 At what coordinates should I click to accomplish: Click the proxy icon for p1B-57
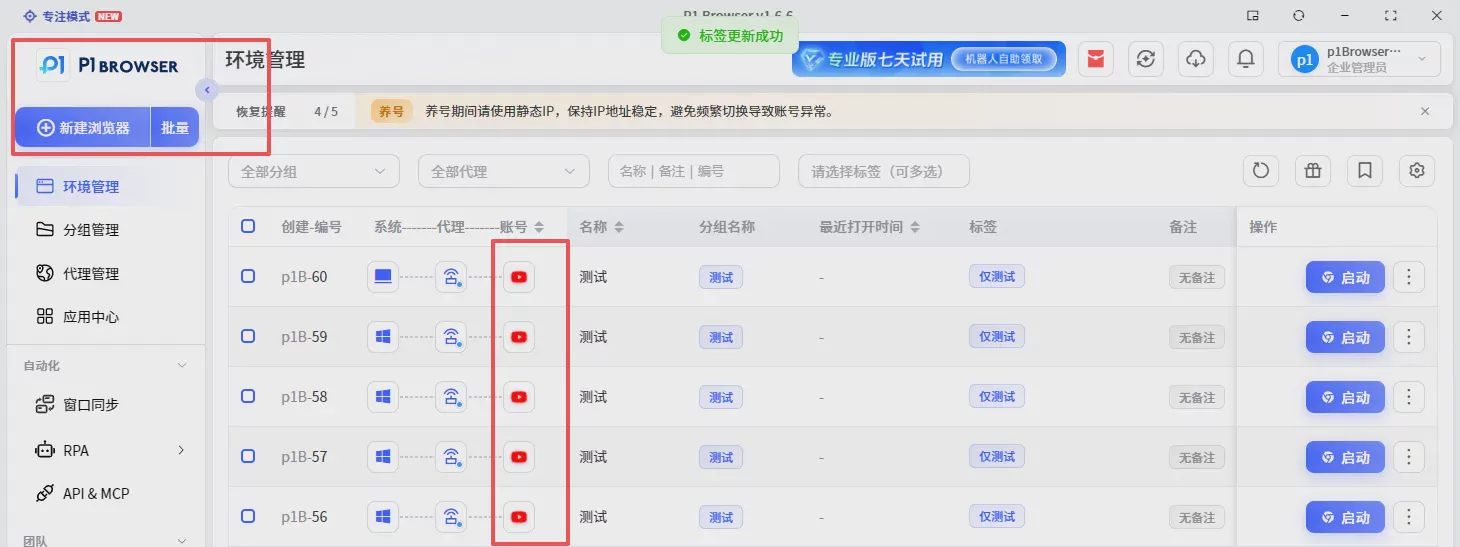coord(451,457)
